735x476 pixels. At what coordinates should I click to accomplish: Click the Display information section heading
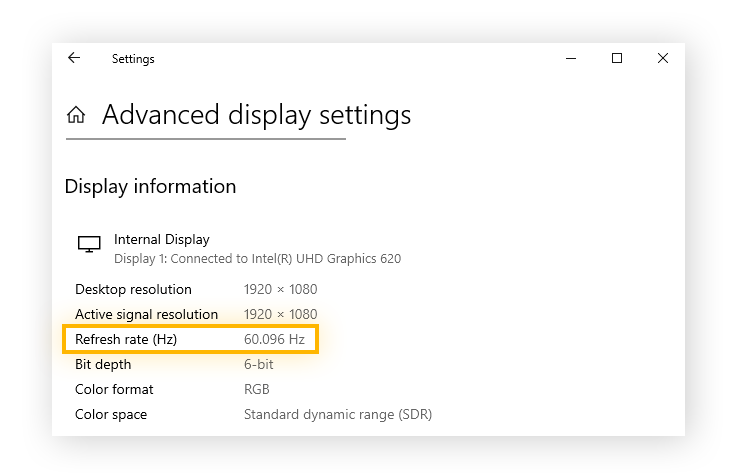click(x=150, y=187)
